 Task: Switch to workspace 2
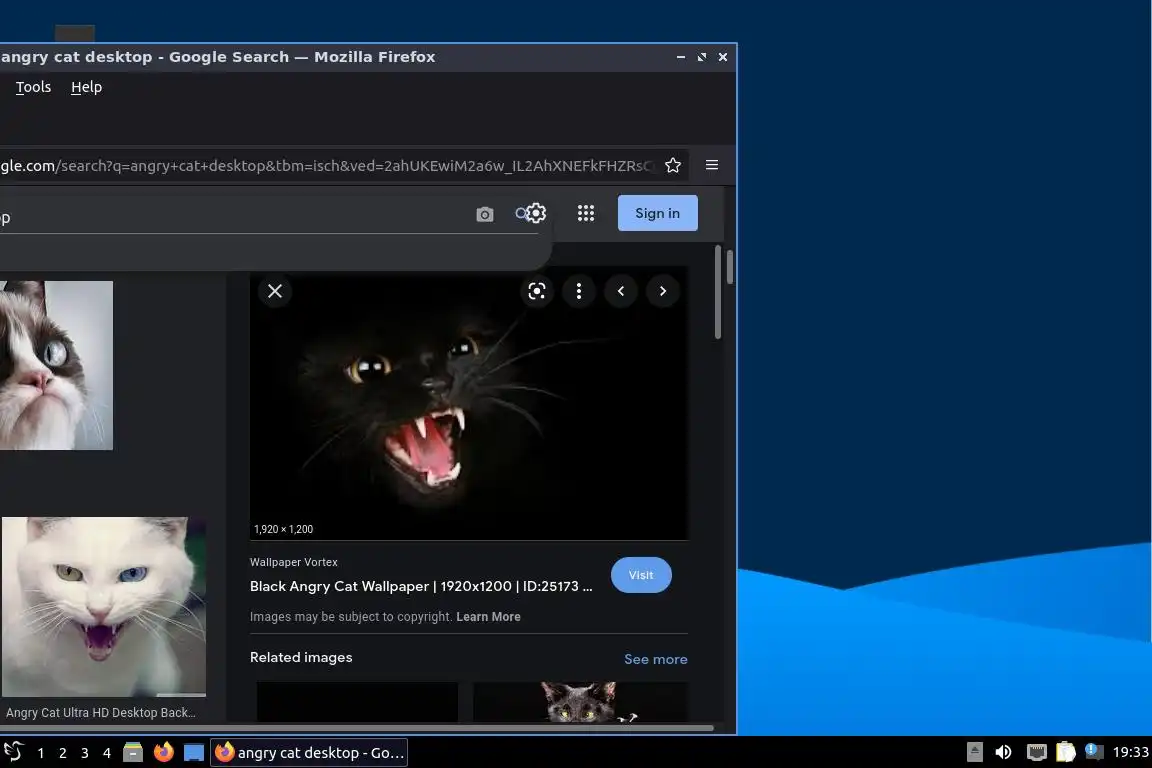click(62, 753)
